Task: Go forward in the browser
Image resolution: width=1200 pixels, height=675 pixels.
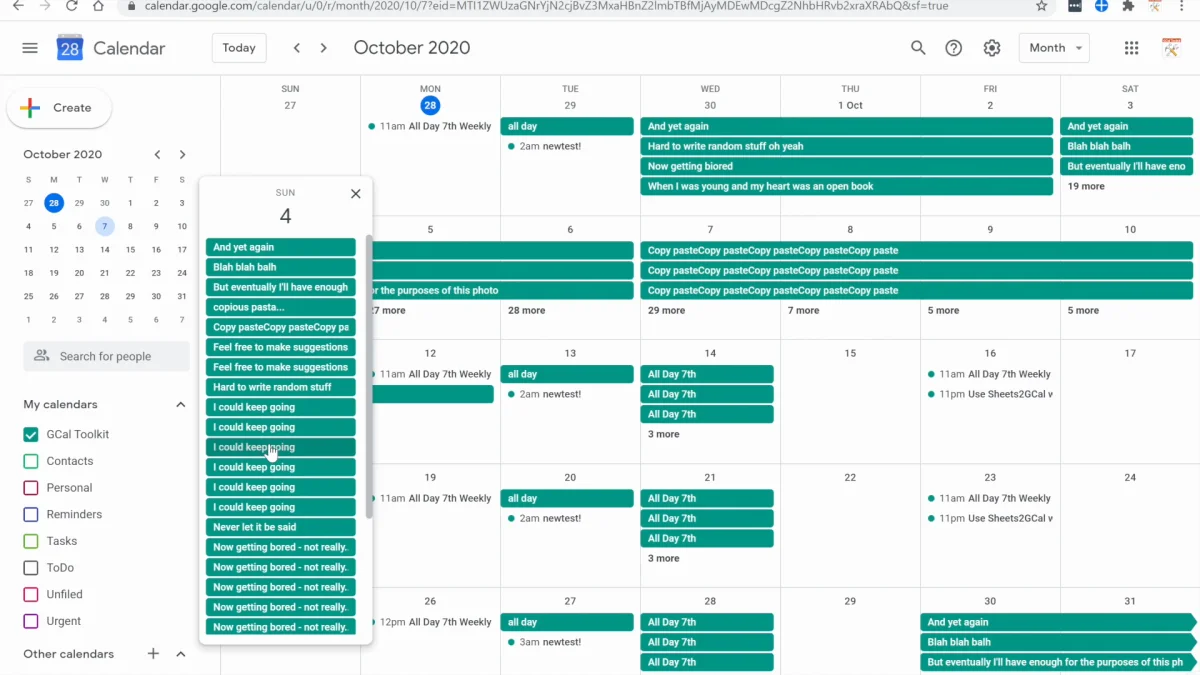Action: pyautogui.click(x=44, y=6)
